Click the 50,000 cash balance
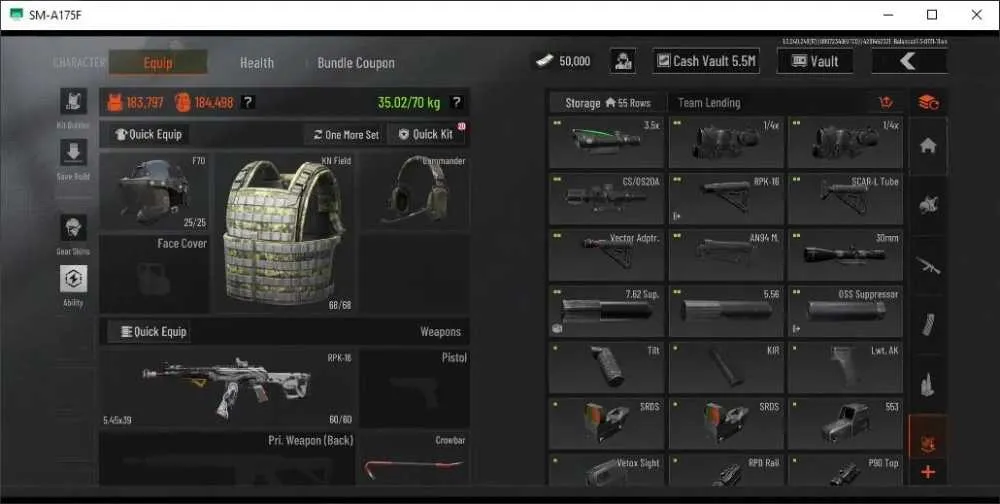 pos(564,61)
